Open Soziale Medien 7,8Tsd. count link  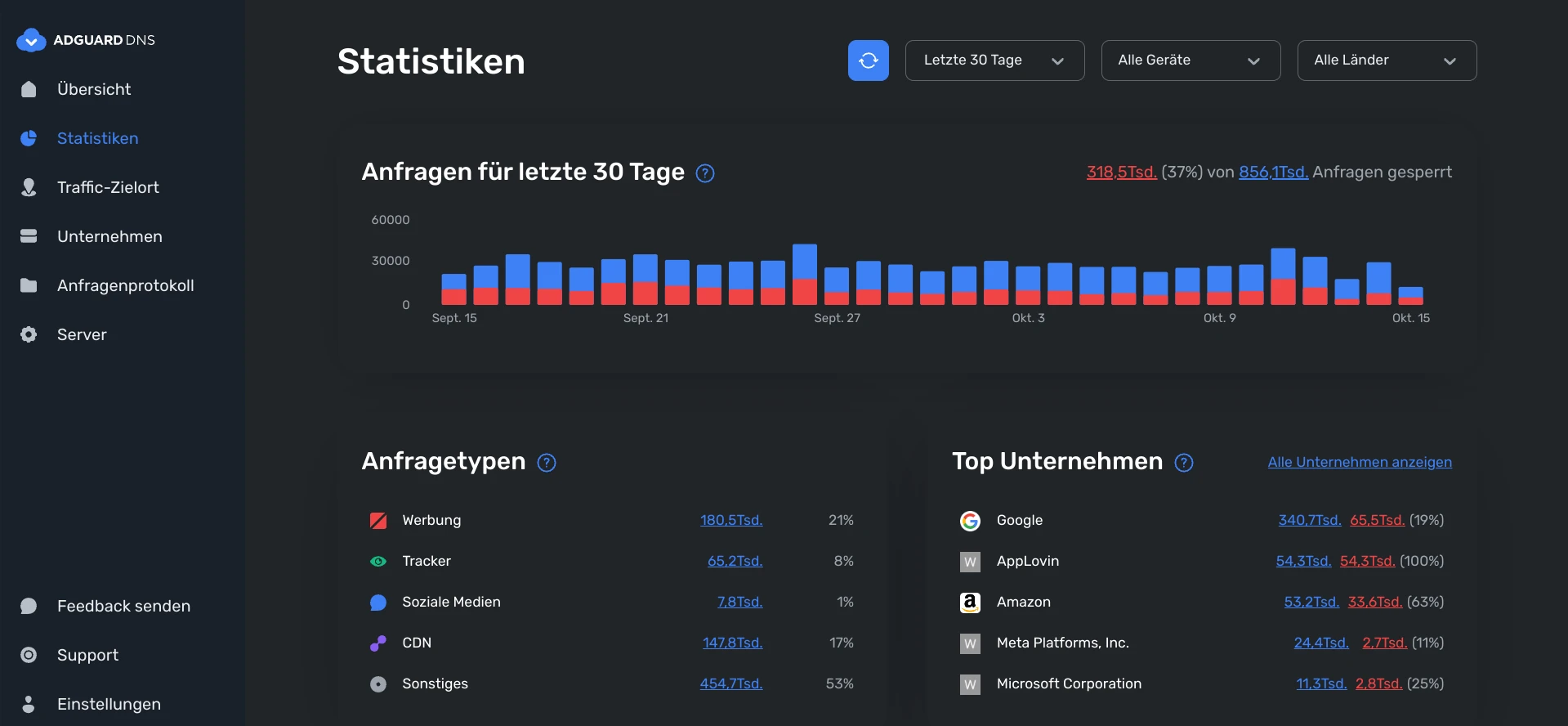pos(739,602)
